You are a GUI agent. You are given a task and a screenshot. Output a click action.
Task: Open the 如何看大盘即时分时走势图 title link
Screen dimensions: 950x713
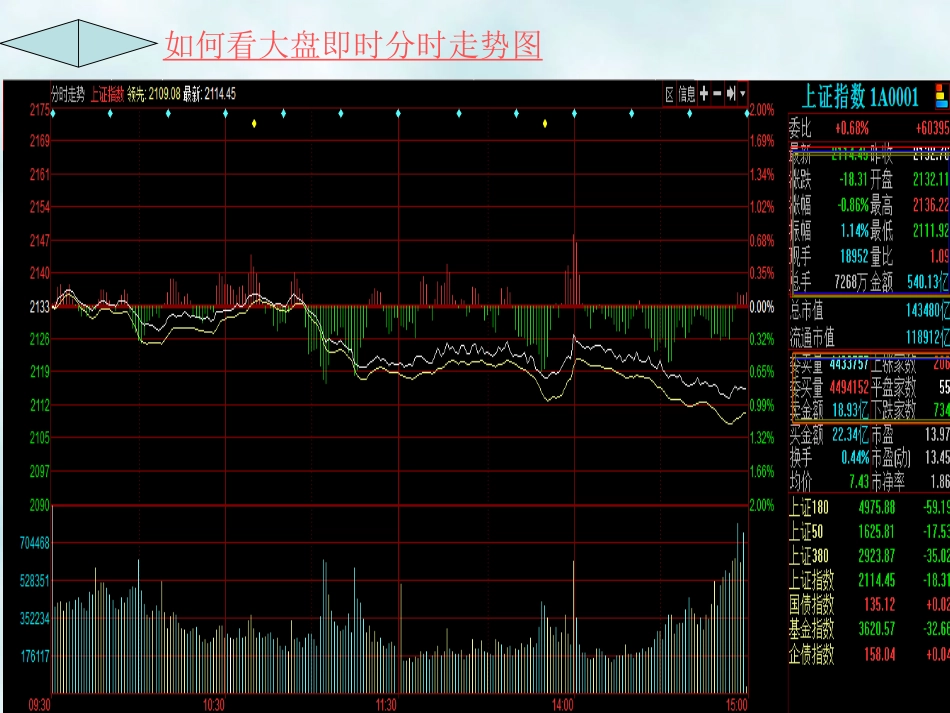[x=353, y=45]
